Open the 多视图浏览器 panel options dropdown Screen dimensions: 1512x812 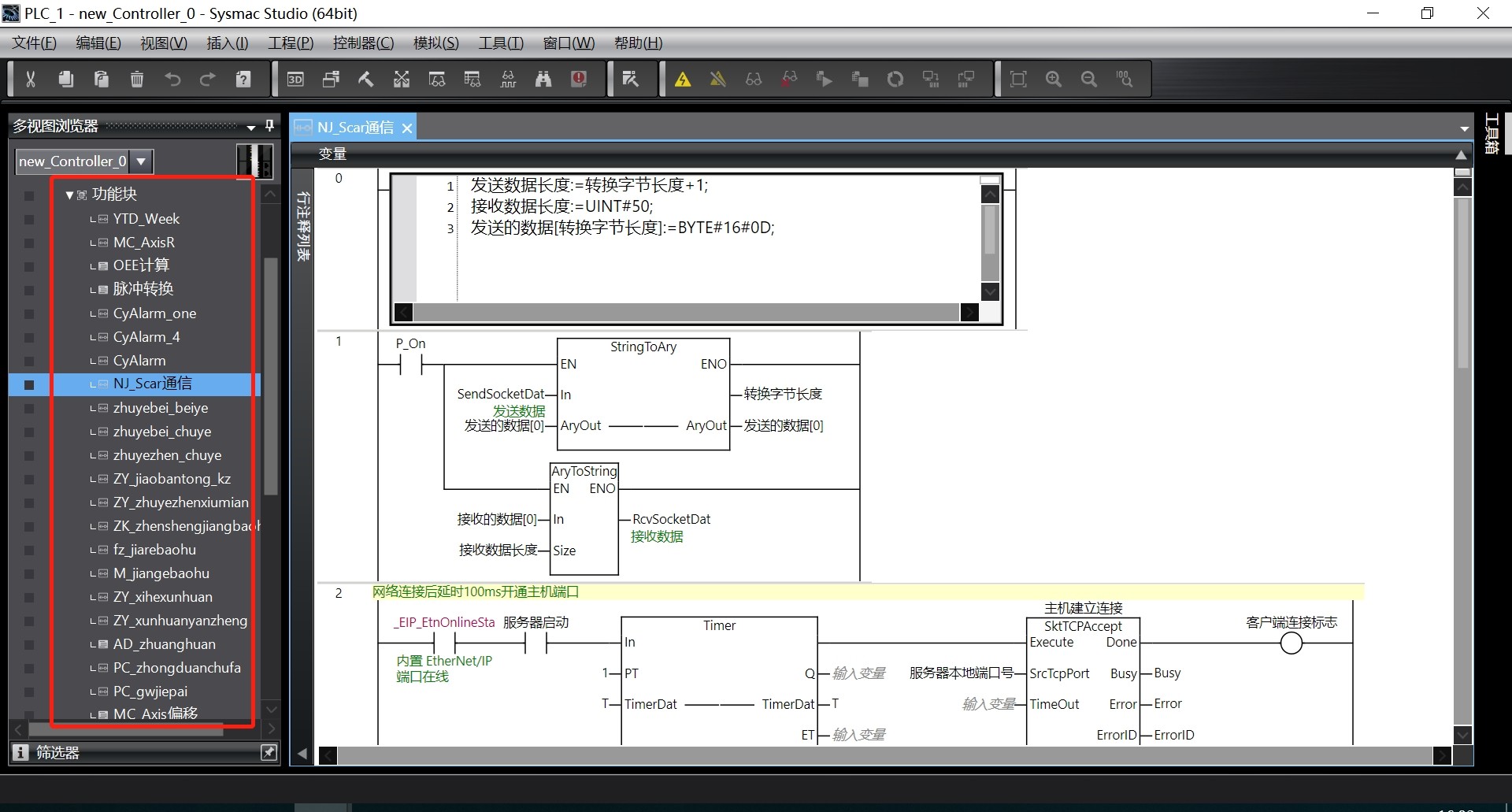(x=251, y=127)
